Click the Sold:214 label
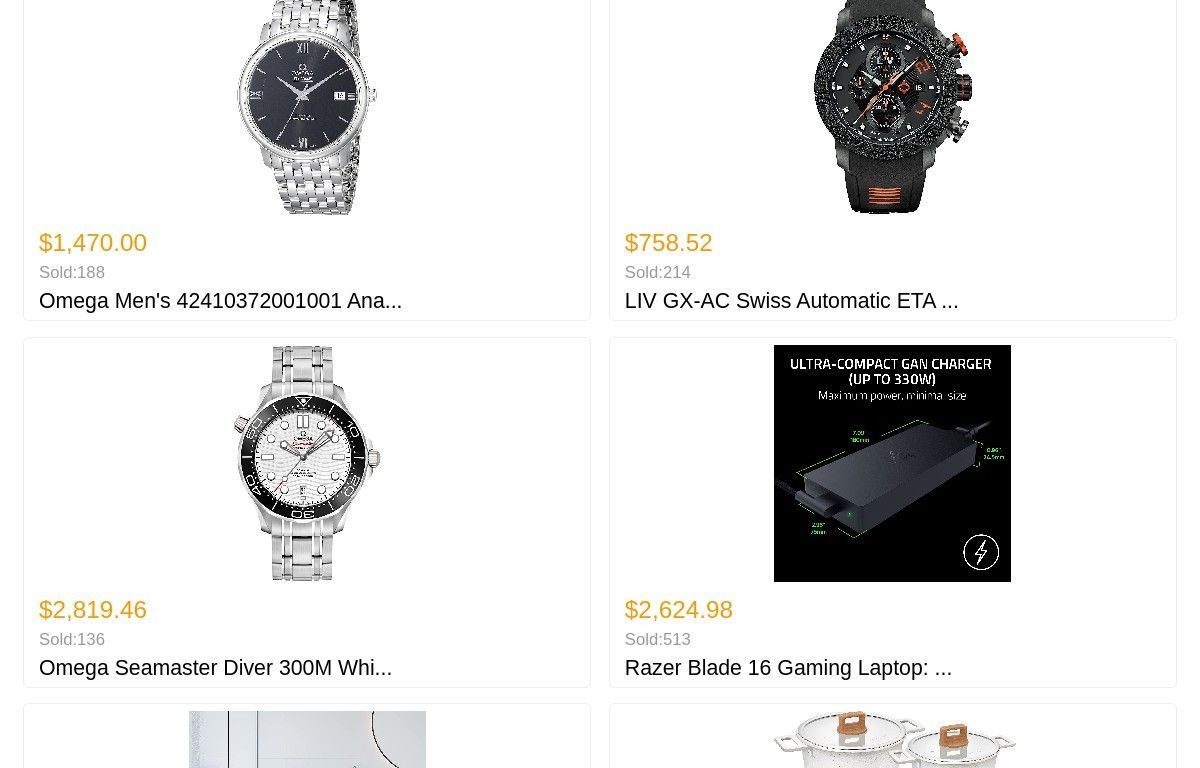This screenshot has width=1200, height=768. [658, 273]
